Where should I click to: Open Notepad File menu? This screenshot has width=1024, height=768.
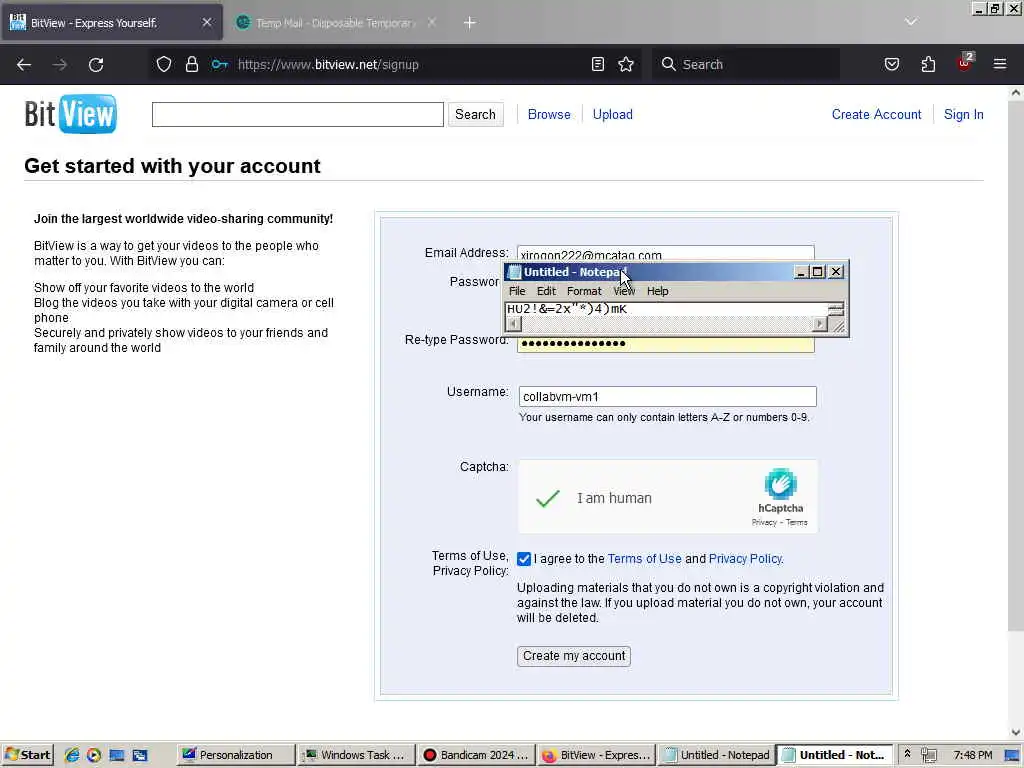pos(517,291)
